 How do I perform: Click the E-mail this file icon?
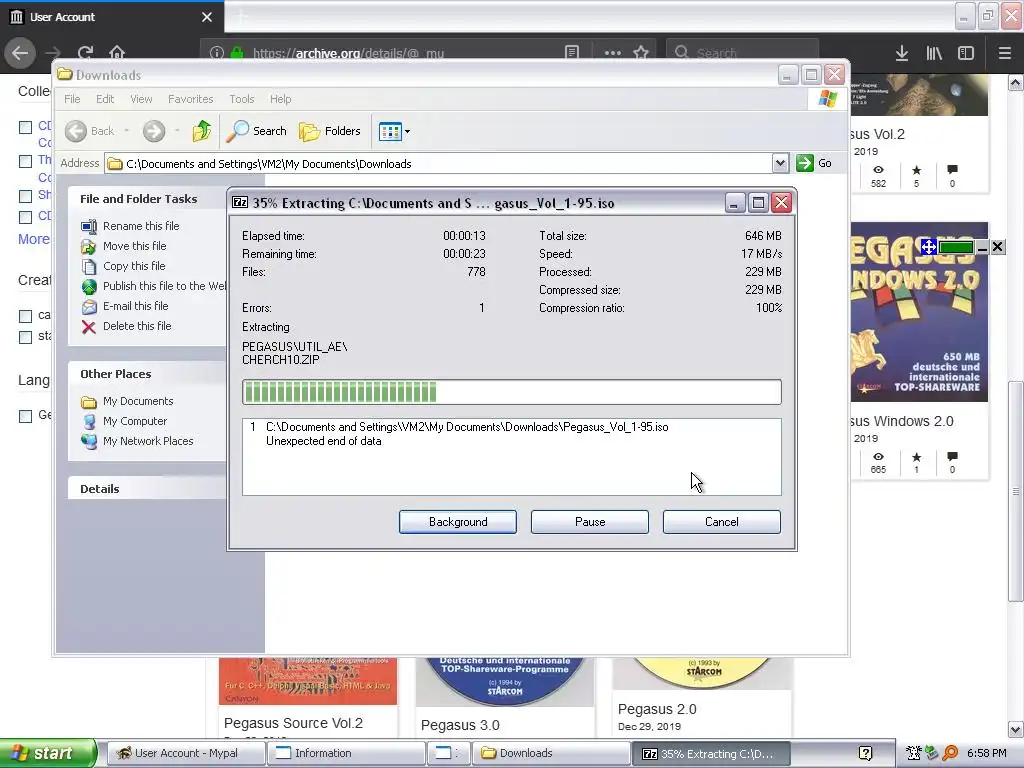tap(89, 306)
